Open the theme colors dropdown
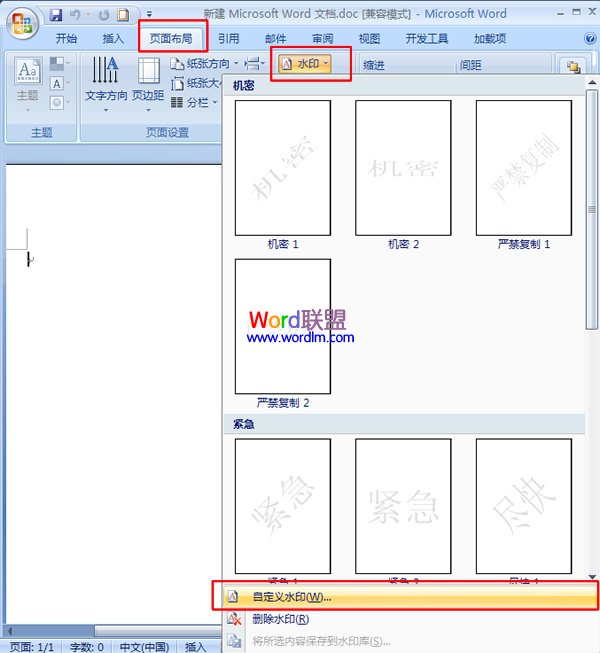Image resolution: width=600 pixels, height=653 pixels. click(x=60, y=64)
